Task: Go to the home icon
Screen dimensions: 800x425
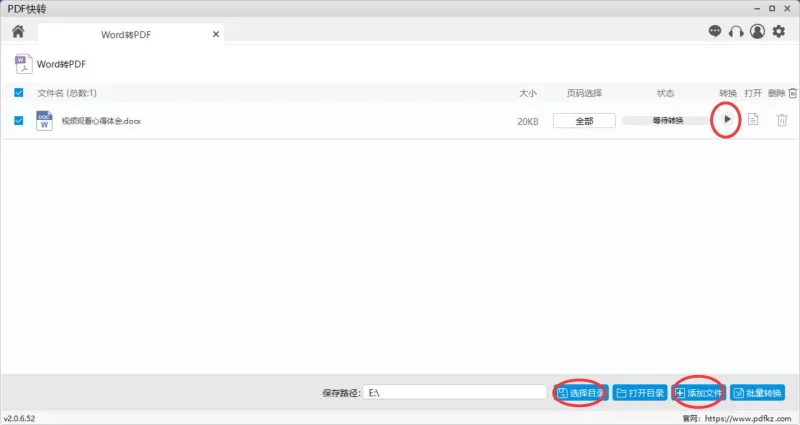Action: point(18,32)
